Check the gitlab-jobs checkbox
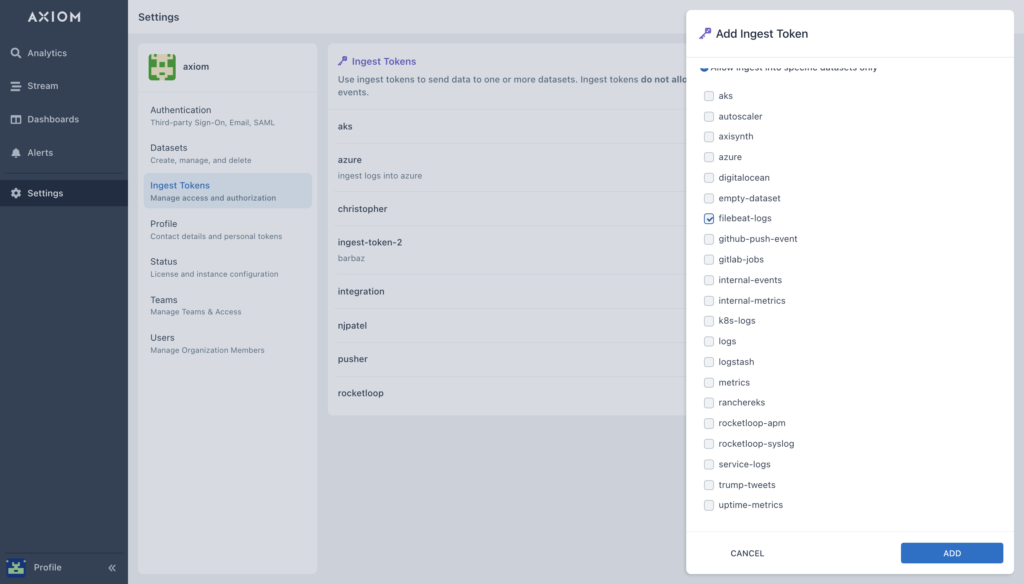The image size is (1024, 584). [x=709, y=259]
